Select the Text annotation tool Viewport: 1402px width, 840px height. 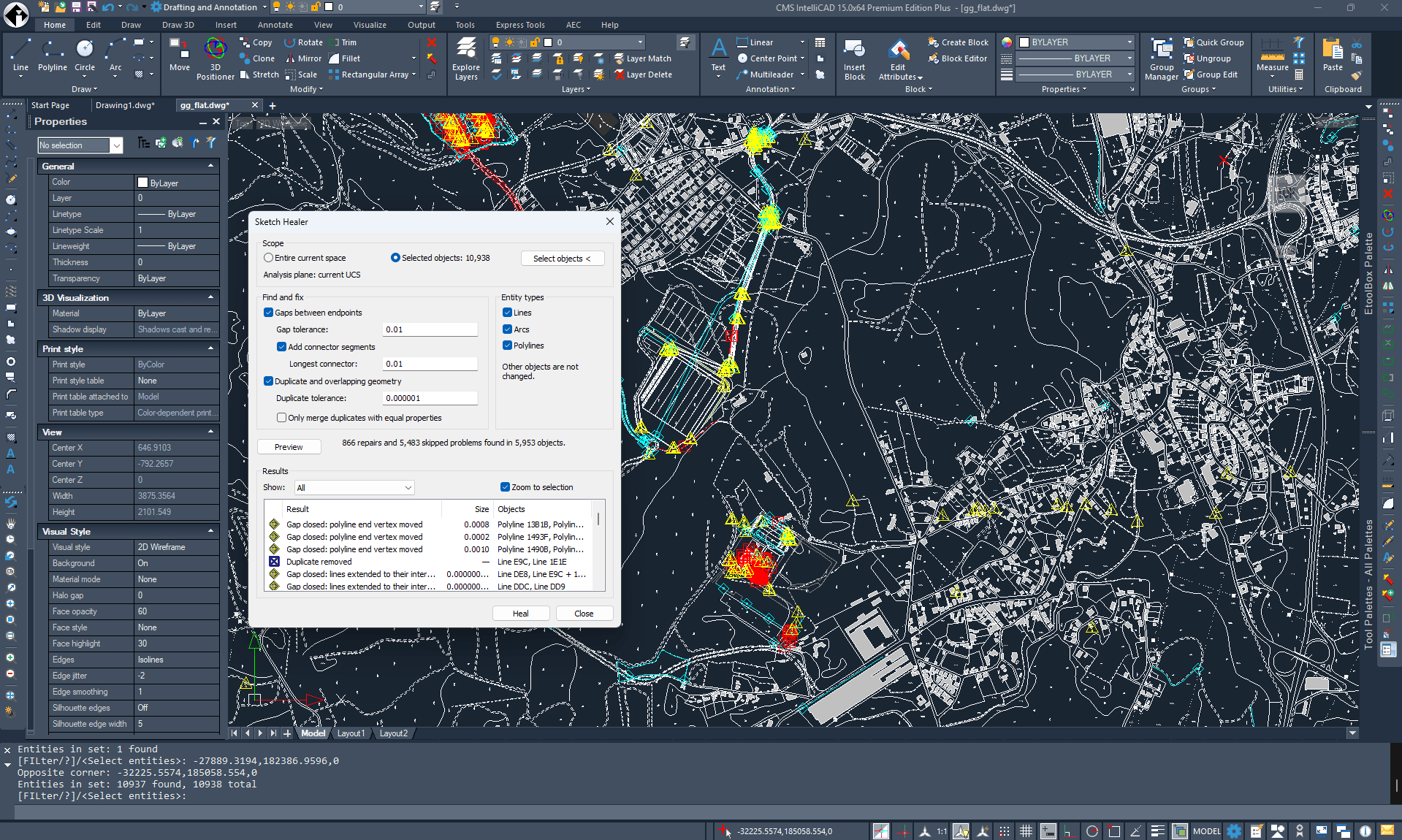click(x=719, y=56)
